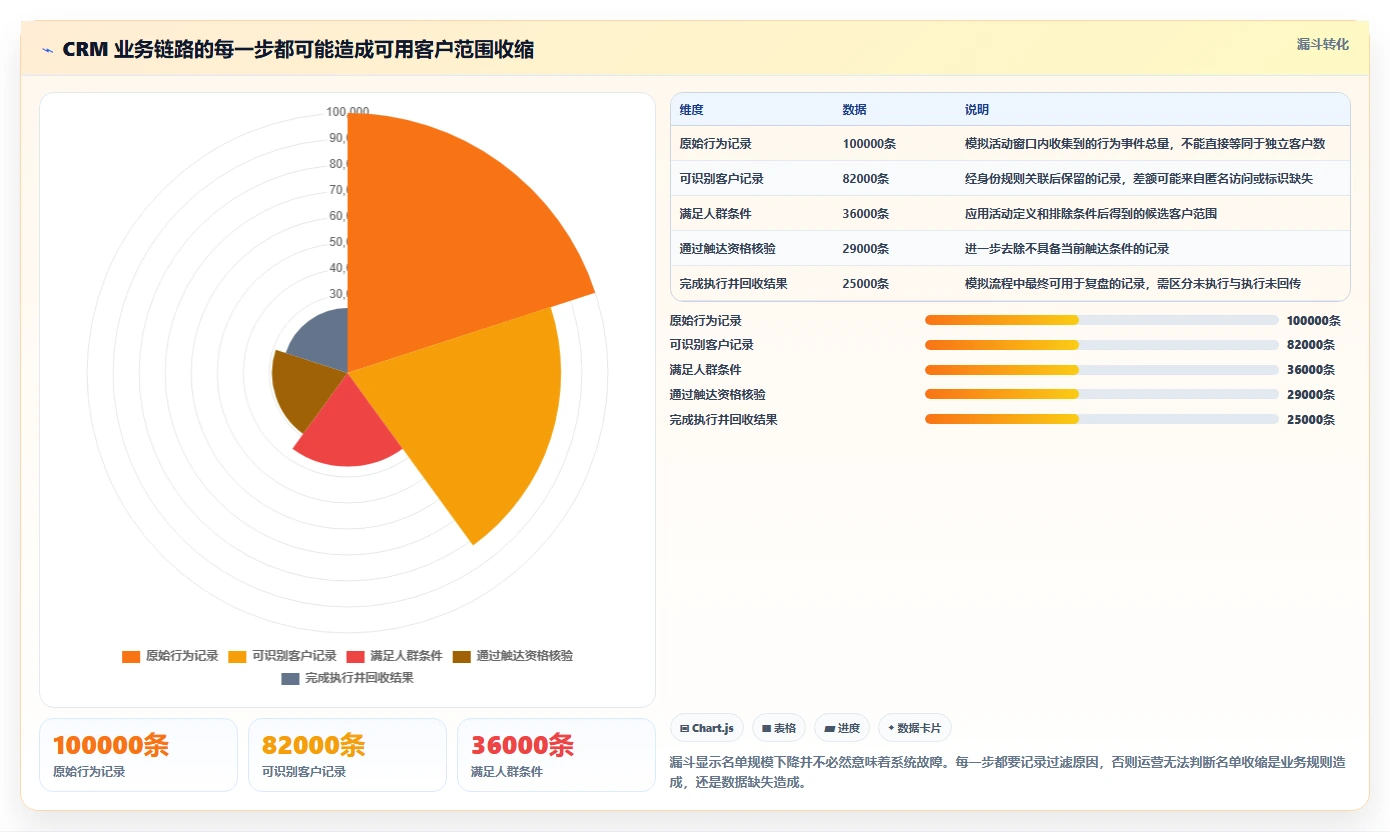Click the CRM 业务链路 page title

pos(298,50)
